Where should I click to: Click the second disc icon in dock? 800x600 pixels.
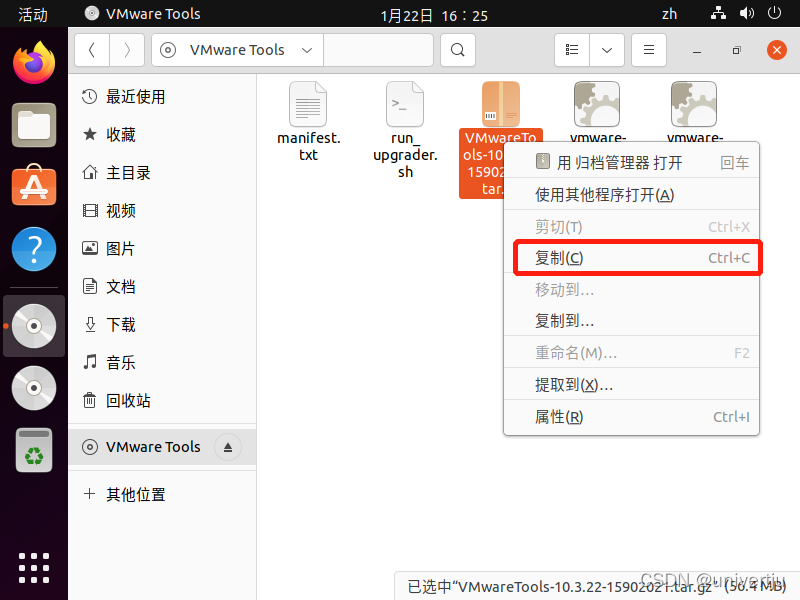click(x=34, y=388)
